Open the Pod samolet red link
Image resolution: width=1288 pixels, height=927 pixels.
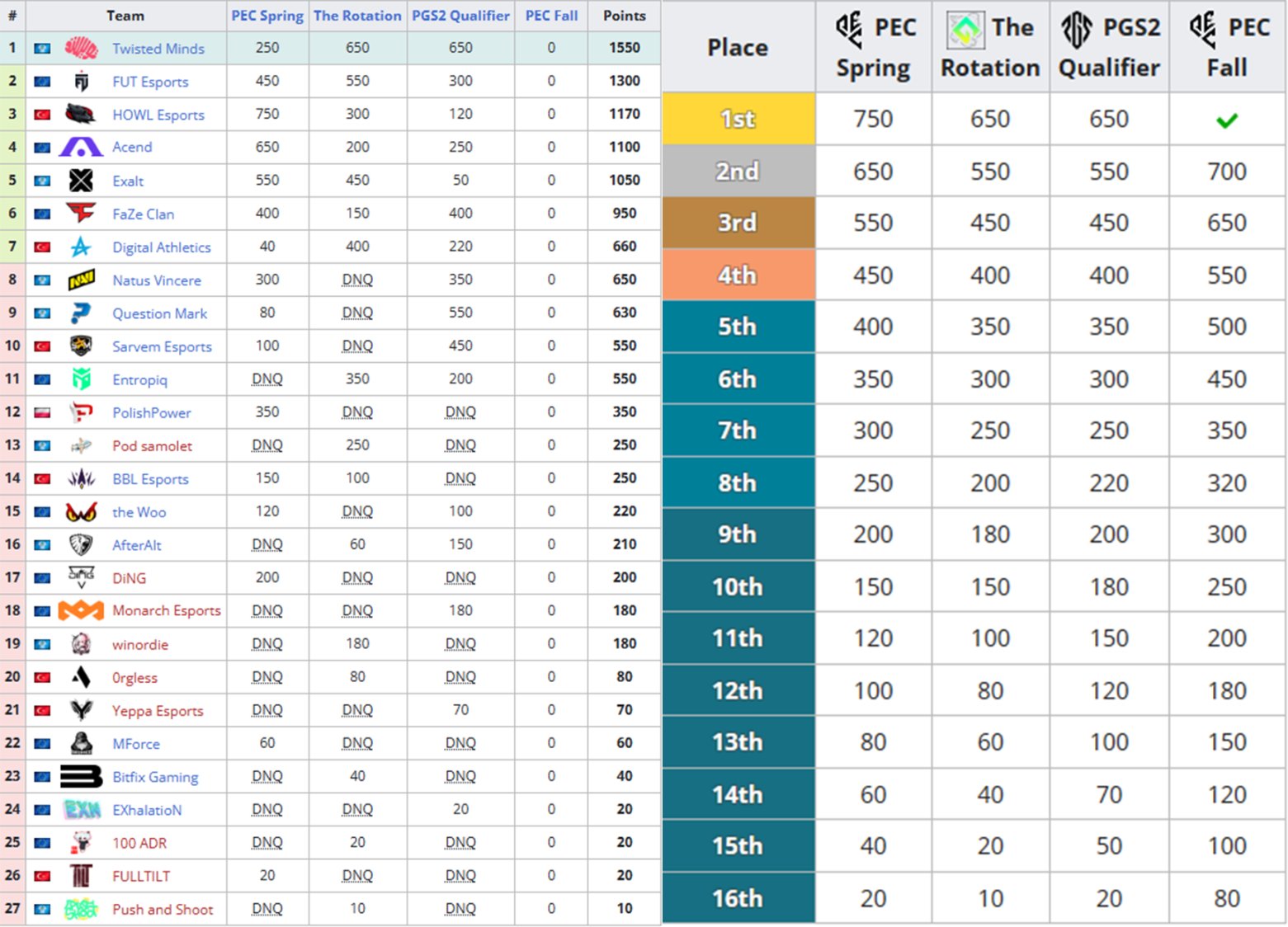(152, 445)
